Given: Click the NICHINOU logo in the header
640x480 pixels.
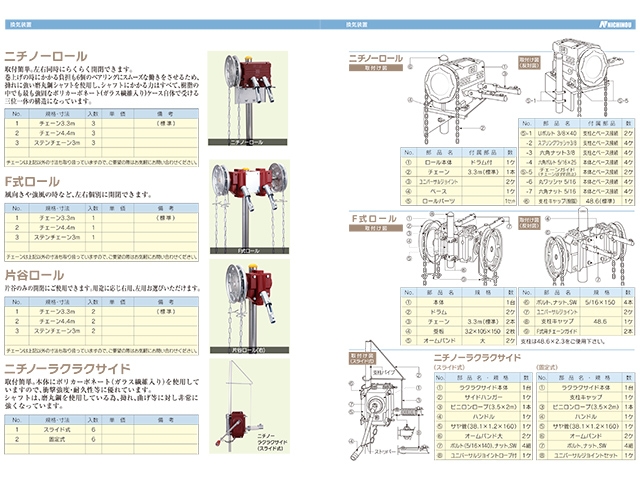Looking at the screenshot, I should tap(617, 24).
